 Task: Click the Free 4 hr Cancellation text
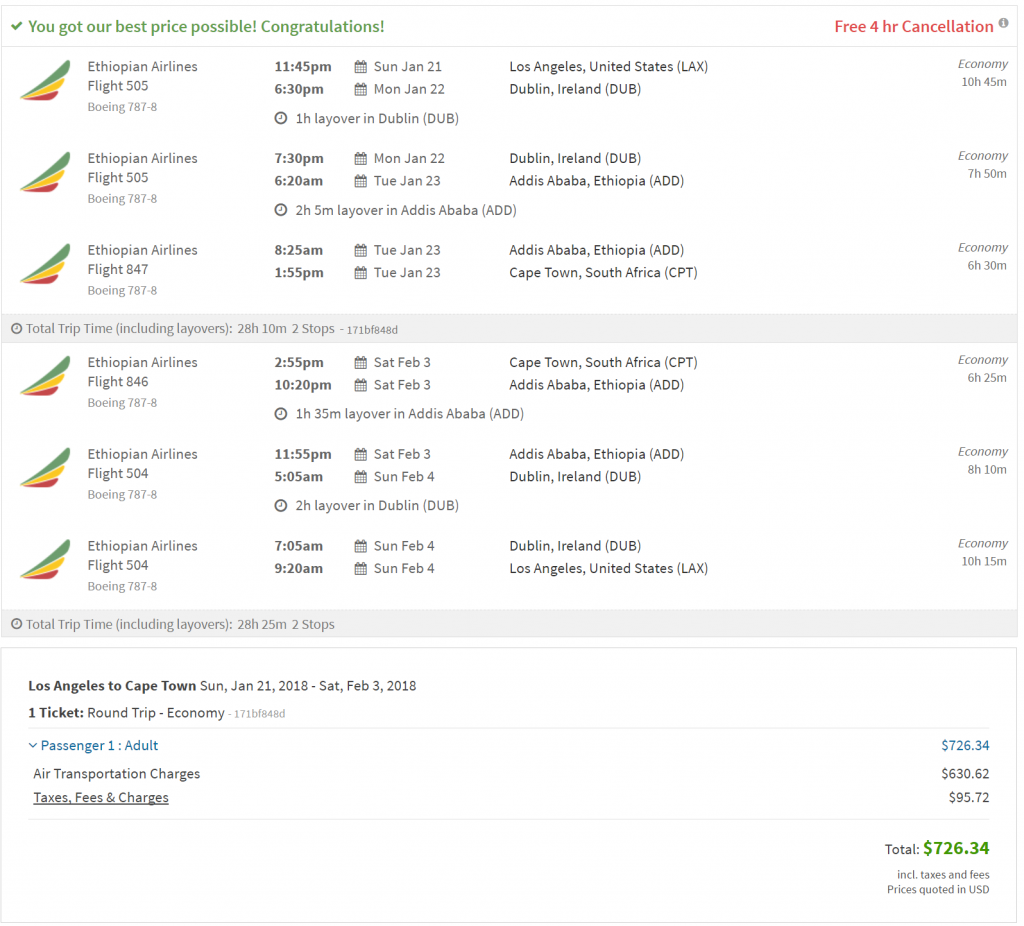913,27
